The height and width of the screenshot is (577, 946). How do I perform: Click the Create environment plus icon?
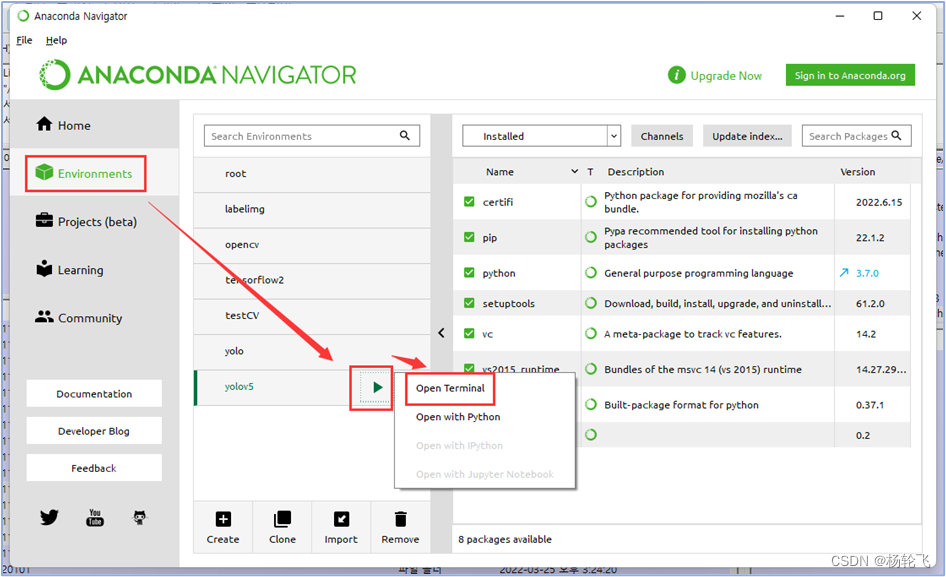223,519
